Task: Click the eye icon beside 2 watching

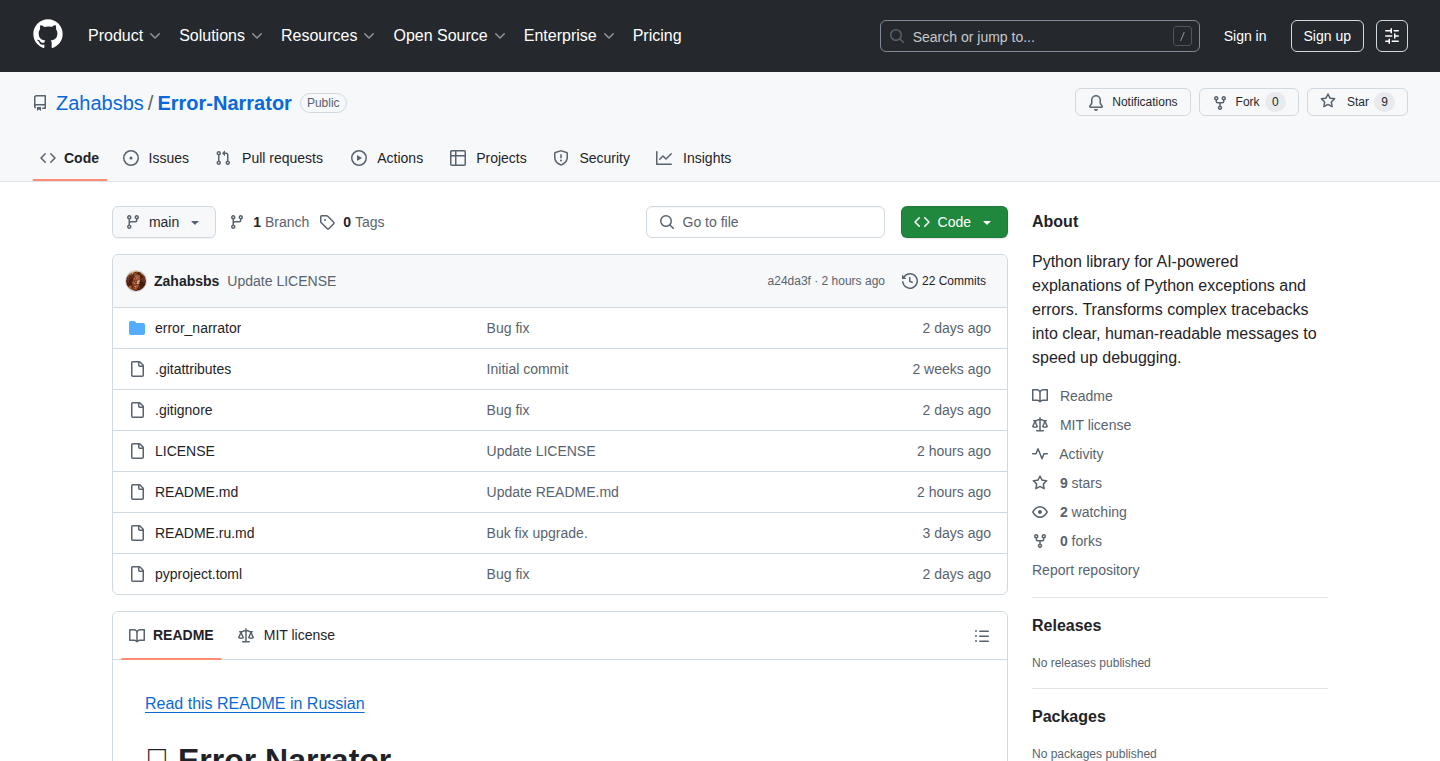Action: (x=1040, y=512)
